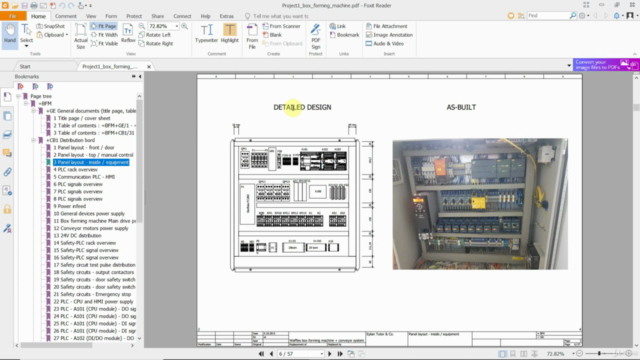The width and height of the screenshot is (640, 360).
Task: Open the zoom percentage dropdown
Action: click(177, 26)
